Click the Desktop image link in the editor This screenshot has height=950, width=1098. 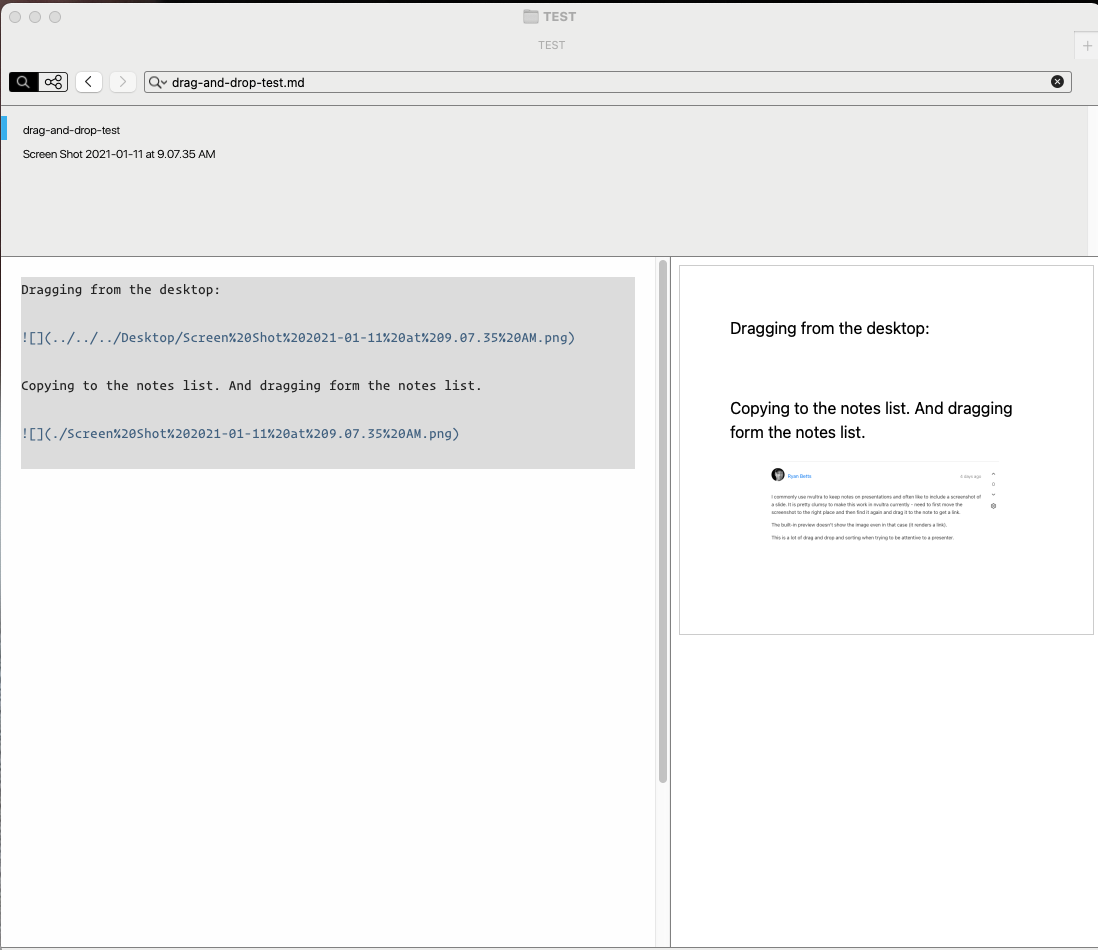pyautogui.click(x=298, y=338)
